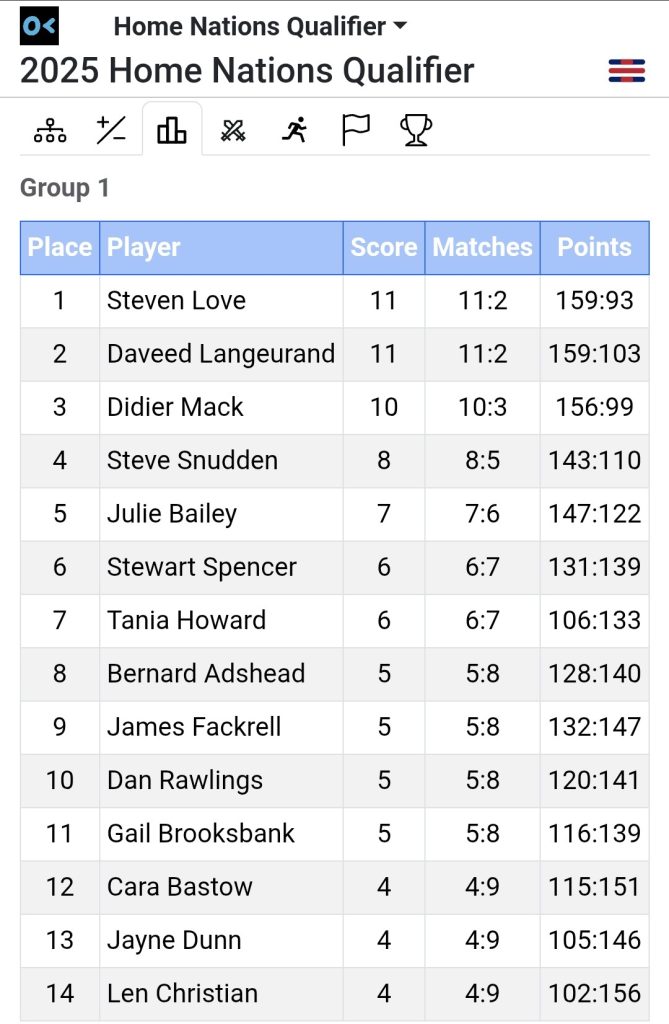Open the striped hamburger menu
Image resolution: width=669 pixels, height=1024 pixels.
click(x=627, y=71)
